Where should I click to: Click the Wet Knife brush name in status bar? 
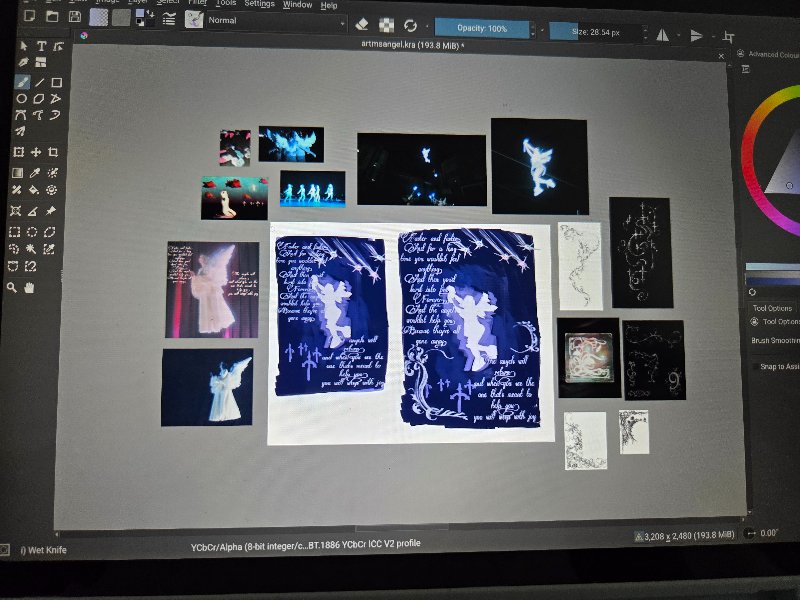pos(43,550)
